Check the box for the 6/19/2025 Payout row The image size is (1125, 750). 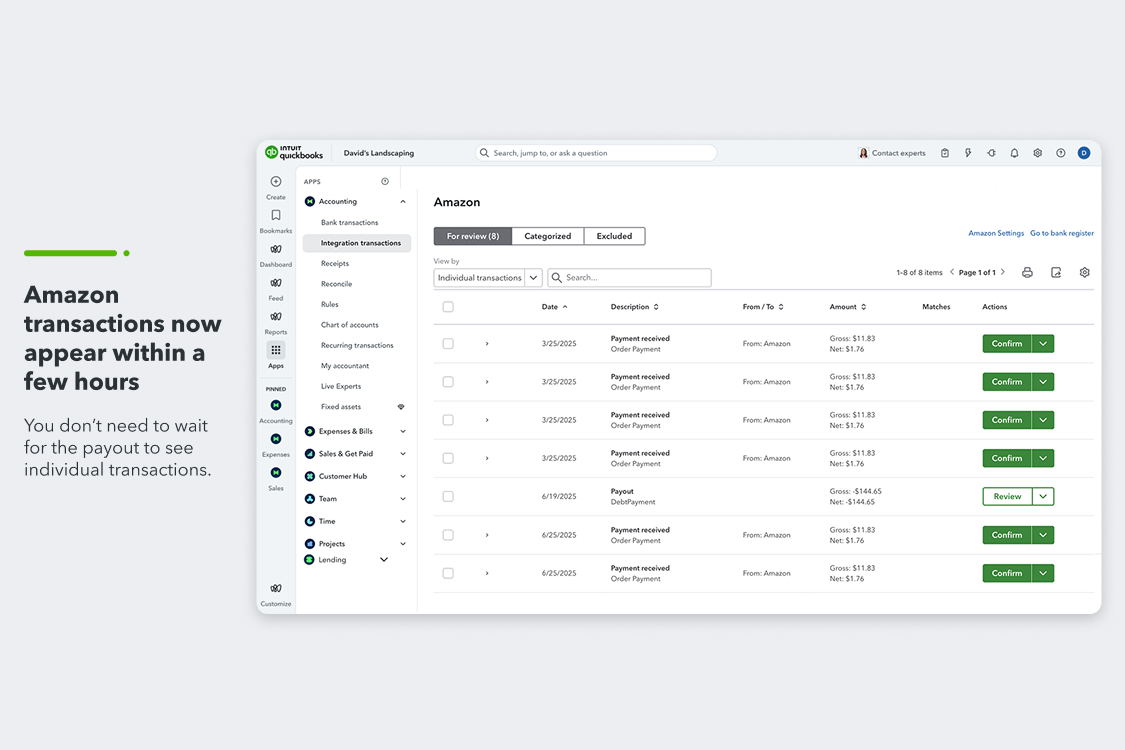point(448,497)
